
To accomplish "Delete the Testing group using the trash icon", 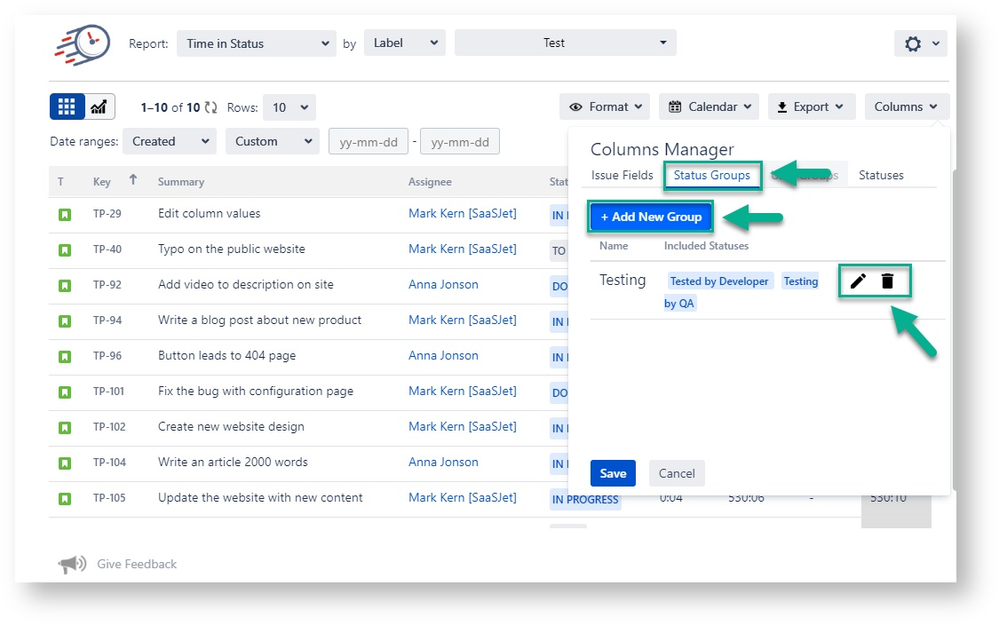I will pos(888,281).
